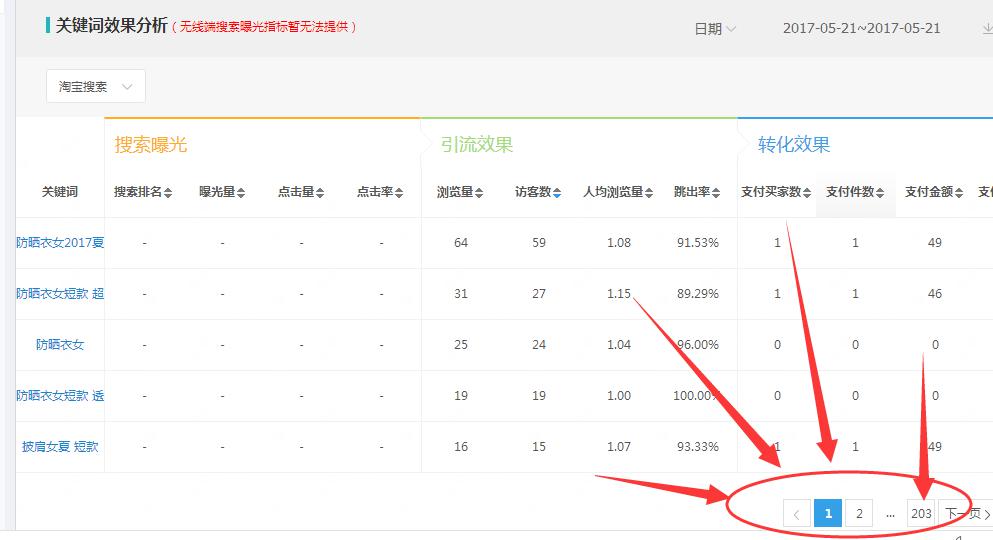Select the 支付件数 column header
Screen dimensions: 993x540
click(855, 192)
